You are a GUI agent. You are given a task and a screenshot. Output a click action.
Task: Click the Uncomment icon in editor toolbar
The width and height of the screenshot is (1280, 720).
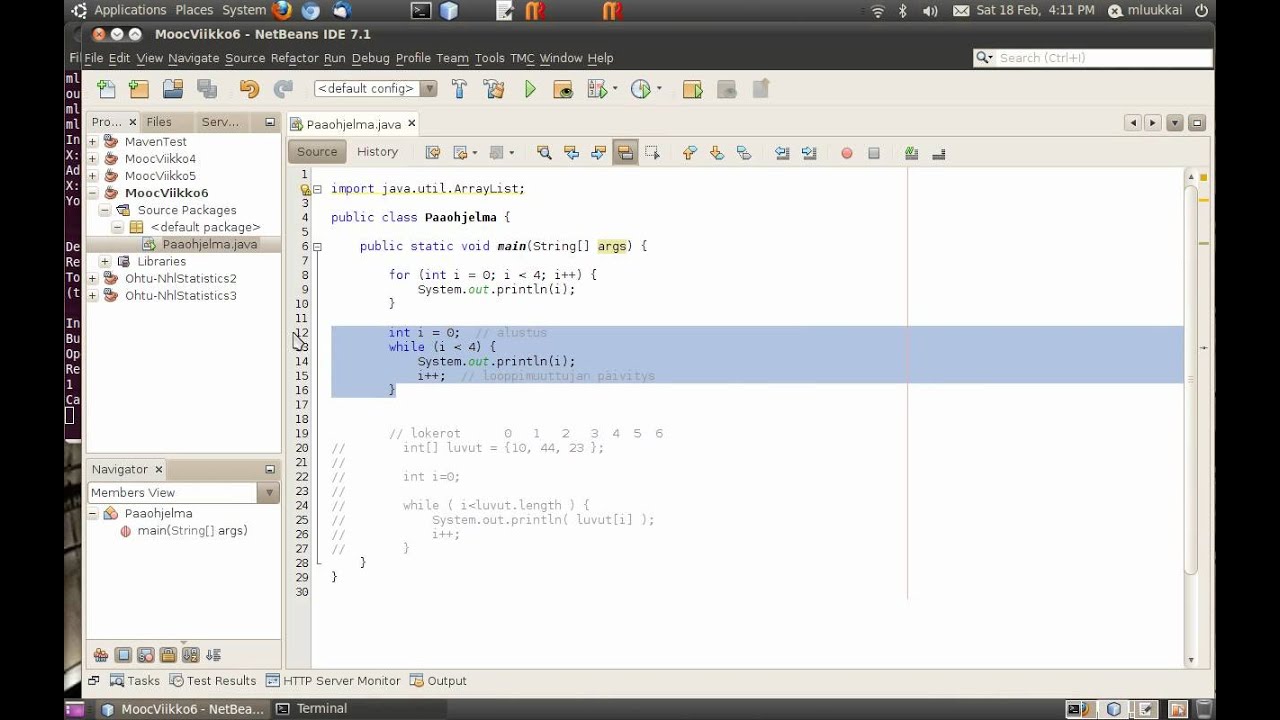coord(939,153)
